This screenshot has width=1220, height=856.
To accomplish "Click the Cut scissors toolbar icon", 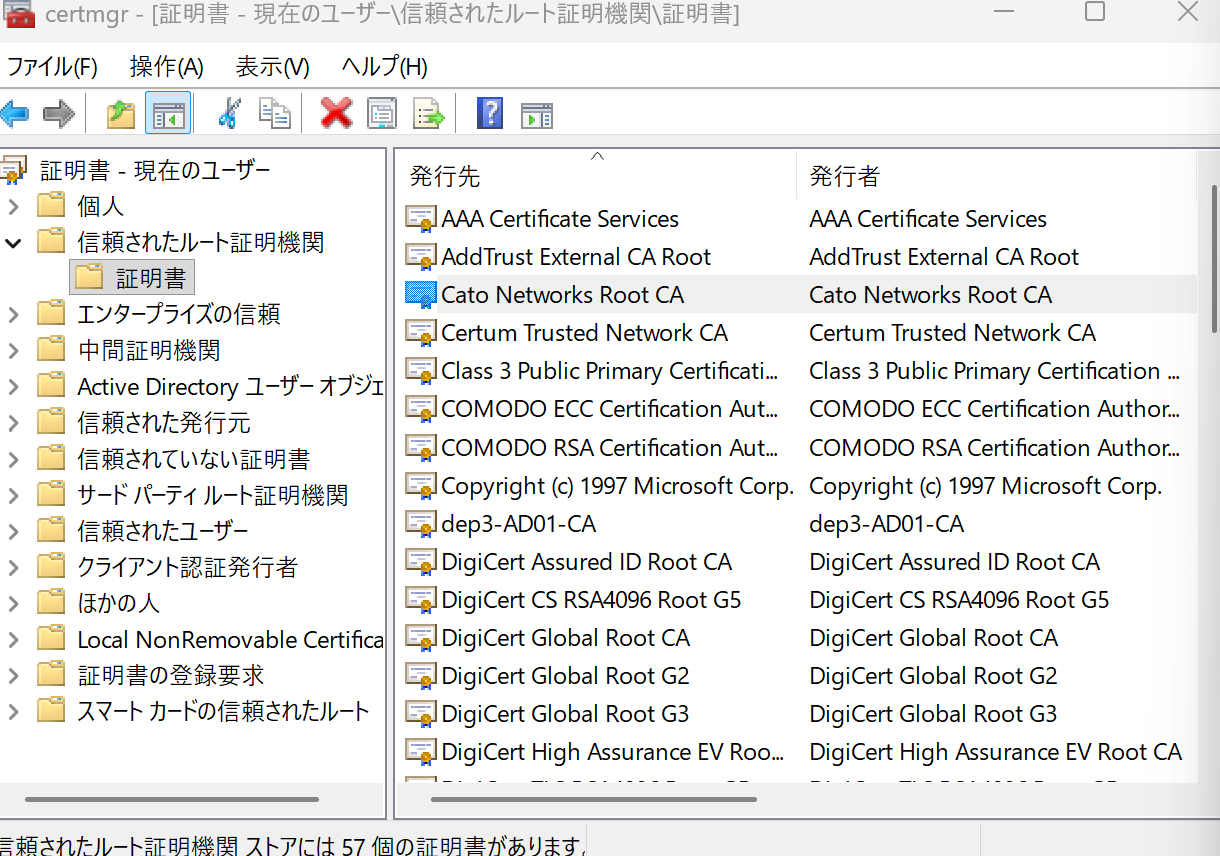I will click(229, 113).
